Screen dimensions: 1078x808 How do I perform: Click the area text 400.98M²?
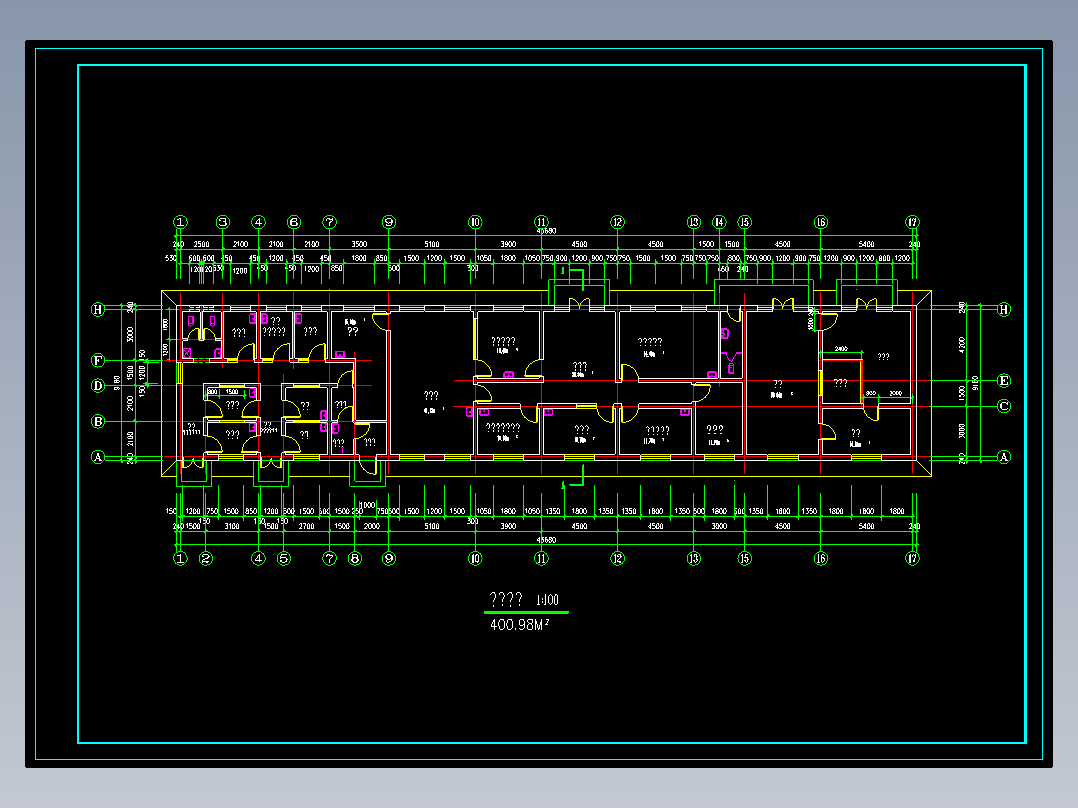pos(519,624)
